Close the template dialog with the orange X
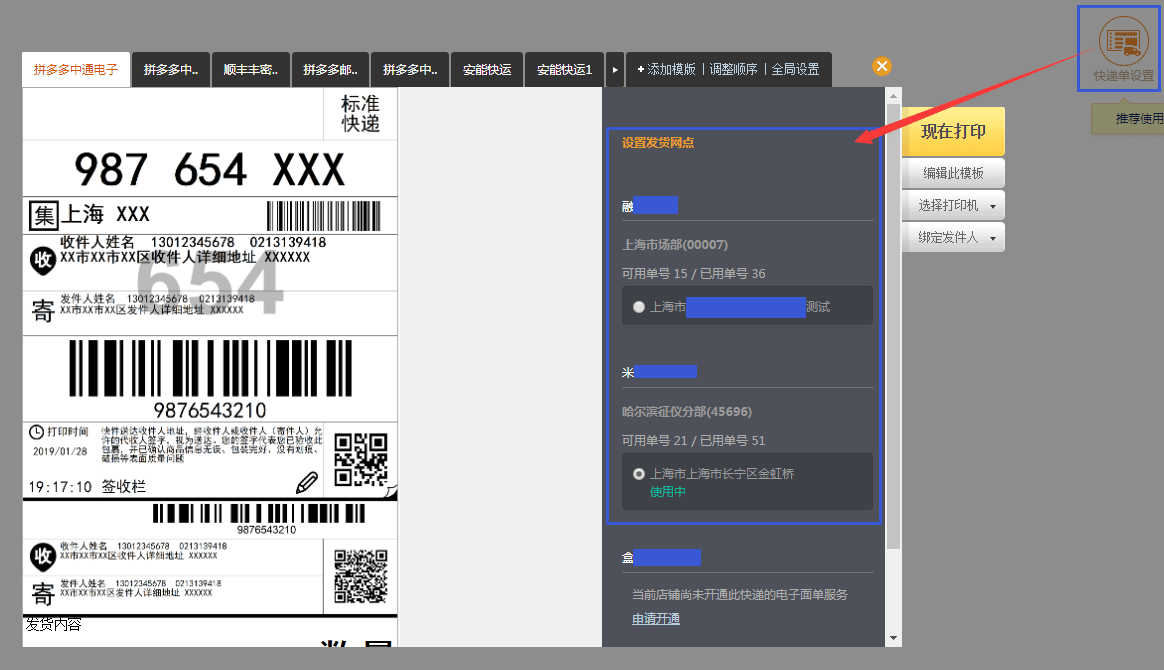 (882, 66)
